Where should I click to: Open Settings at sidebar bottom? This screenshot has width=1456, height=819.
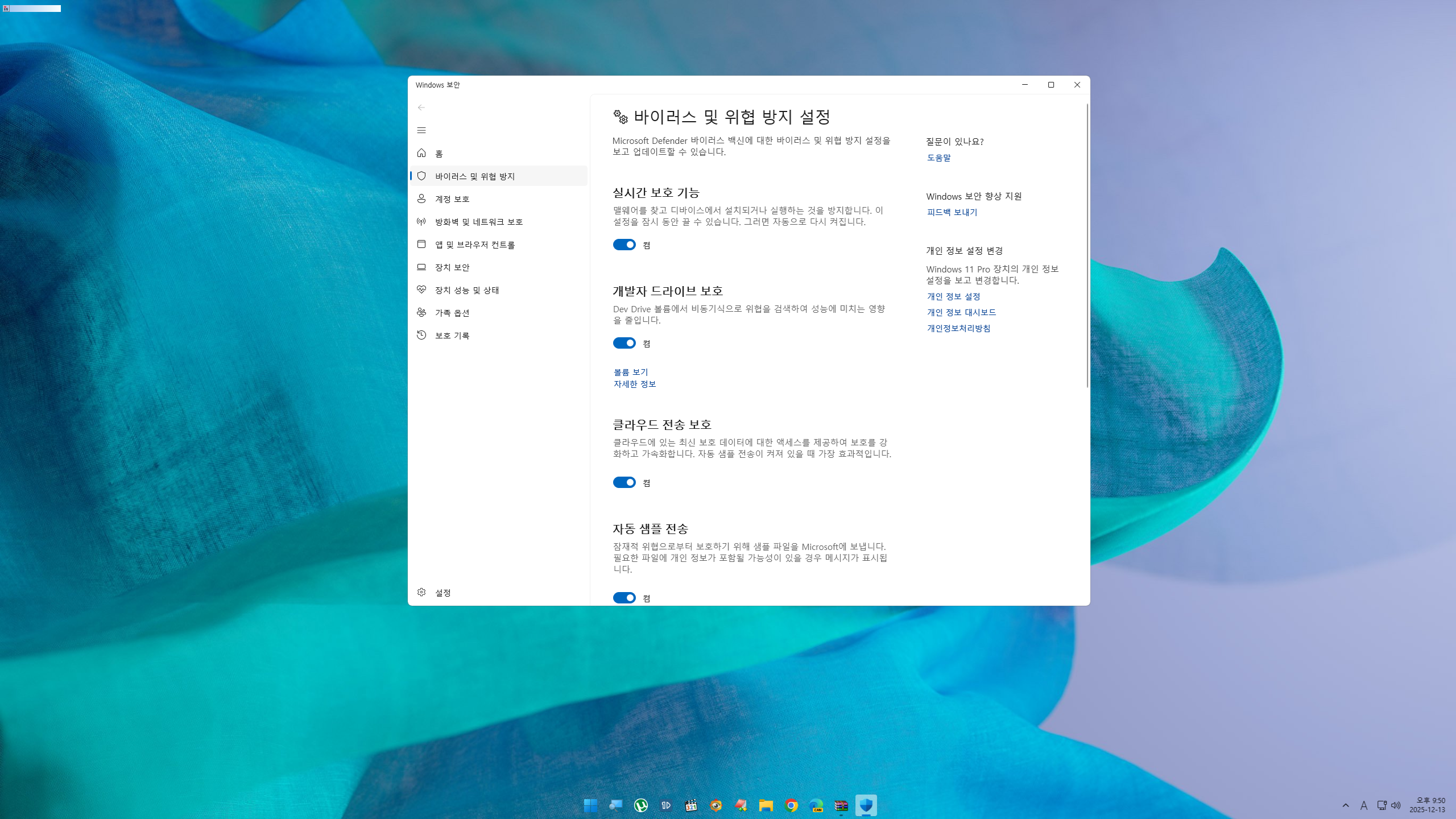442,593
